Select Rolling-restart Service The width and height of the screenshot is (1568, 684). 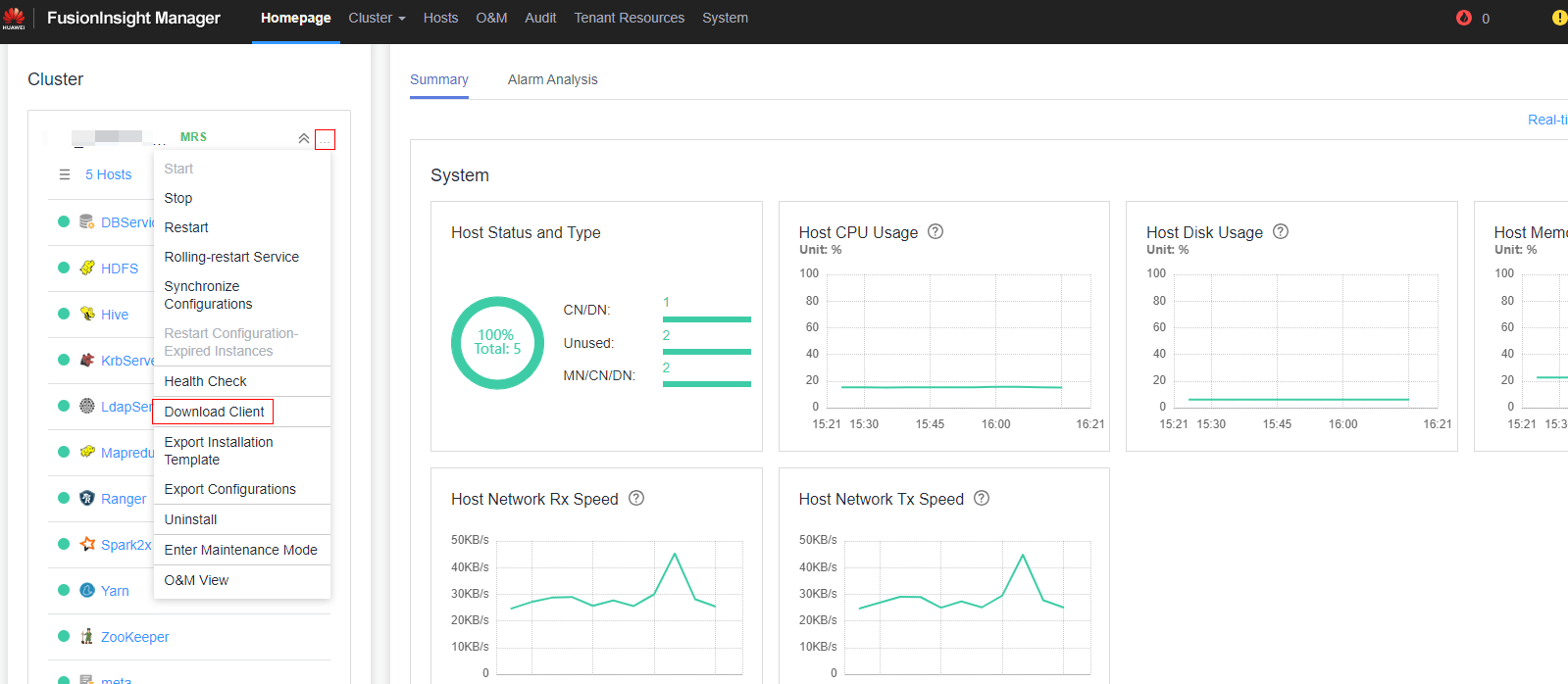click(231, 257)
